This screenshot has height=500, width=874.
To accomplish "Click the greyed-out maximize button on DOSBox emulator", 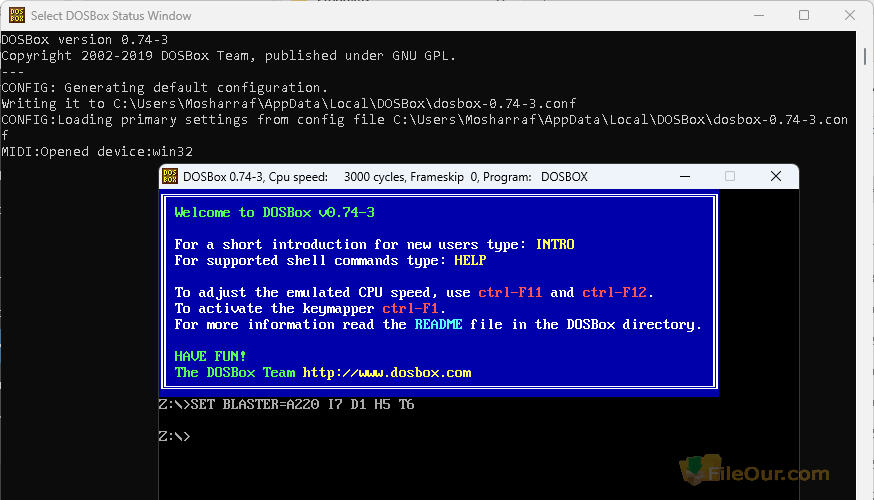I will click(x=730, y=177).
